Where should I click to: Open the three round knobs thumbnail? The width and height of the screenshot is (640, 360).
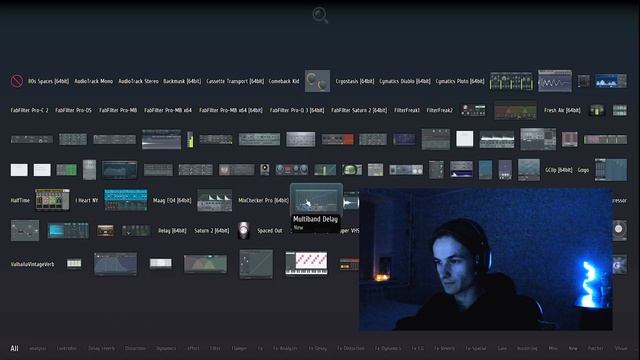[292, 169]
